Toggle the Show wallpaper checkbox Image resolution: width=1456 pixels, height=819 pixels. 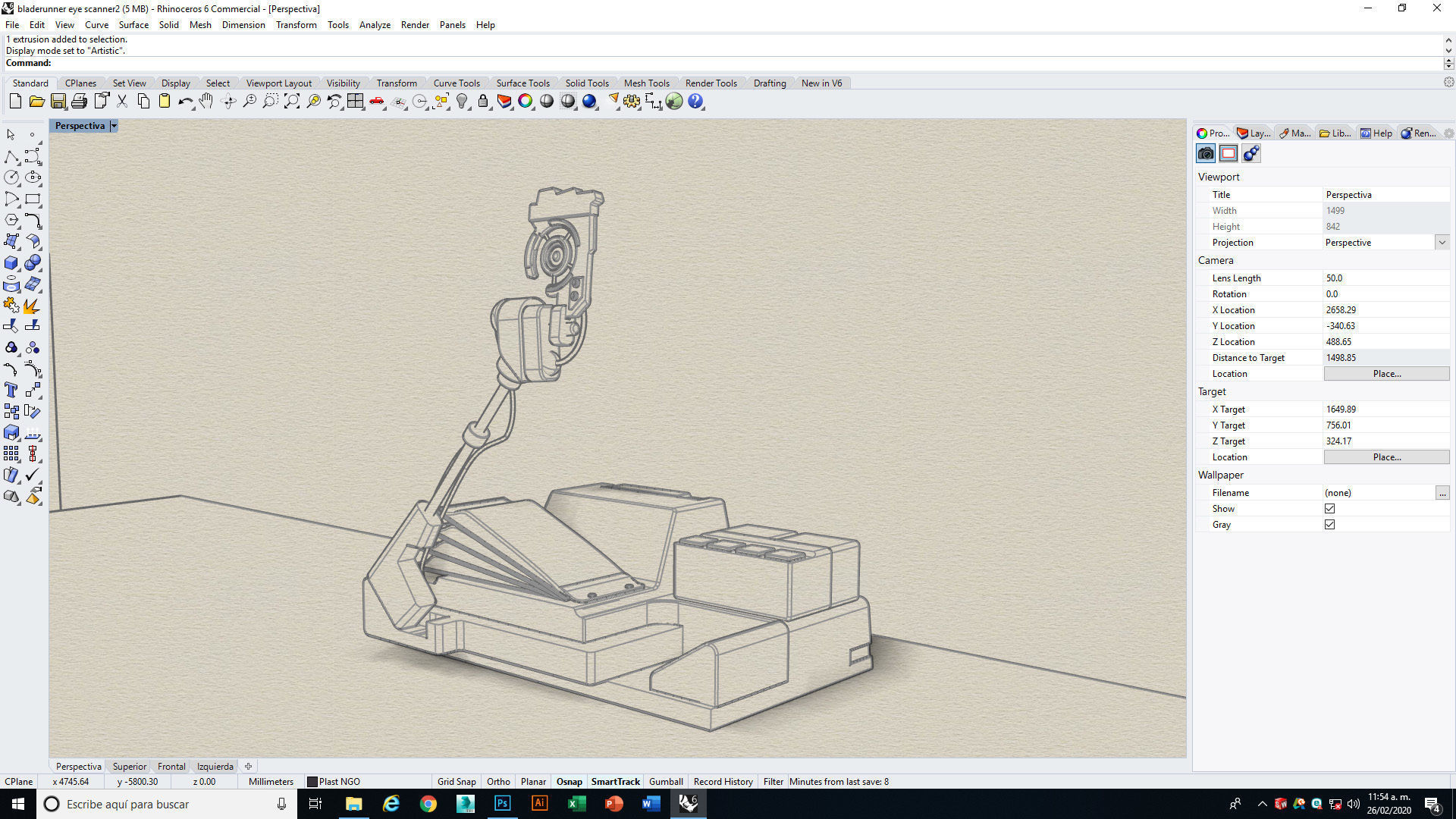1329,509
